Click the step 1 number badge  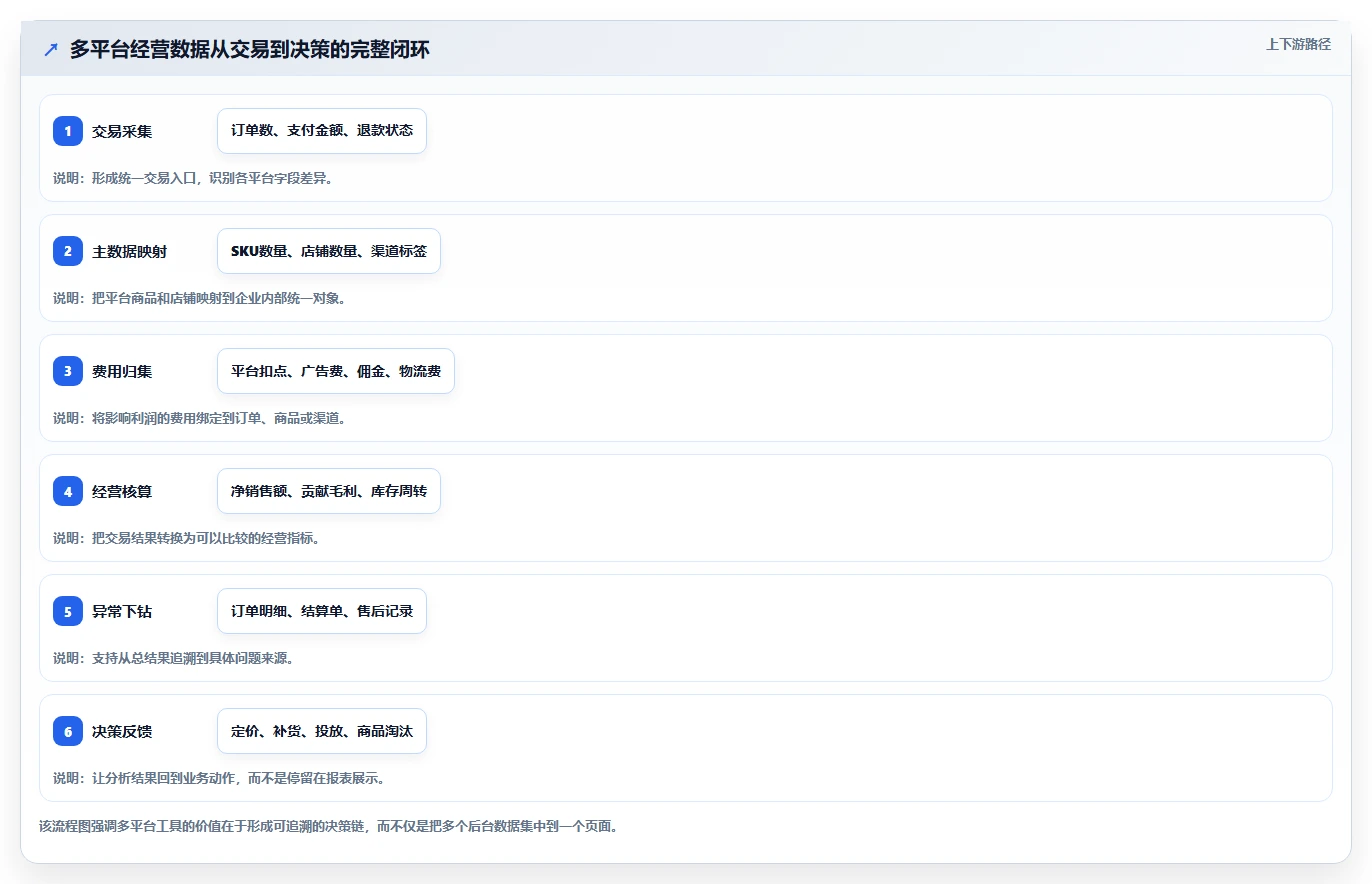point(68,131)
